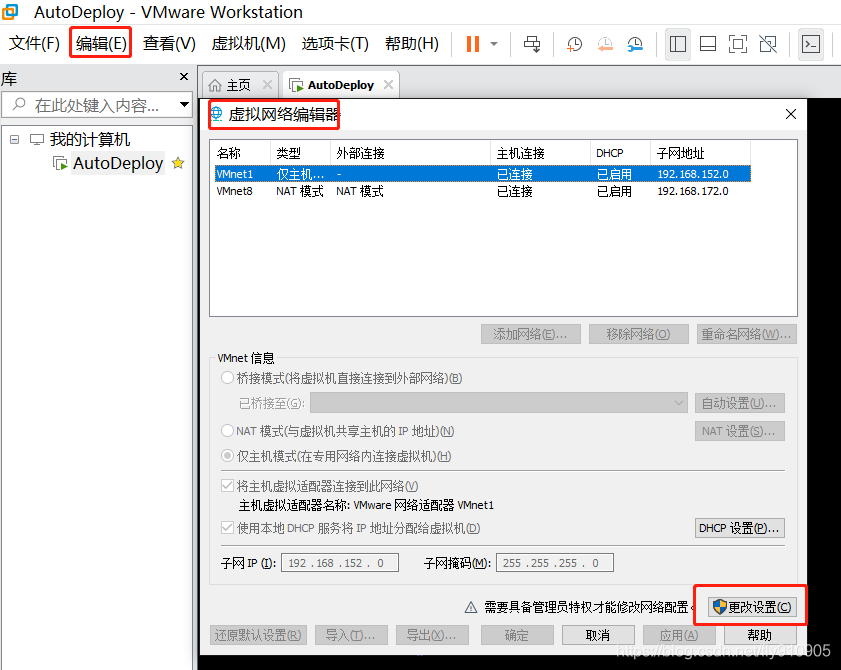Click the favorite star beside AutoDeploy

(178, 163)
